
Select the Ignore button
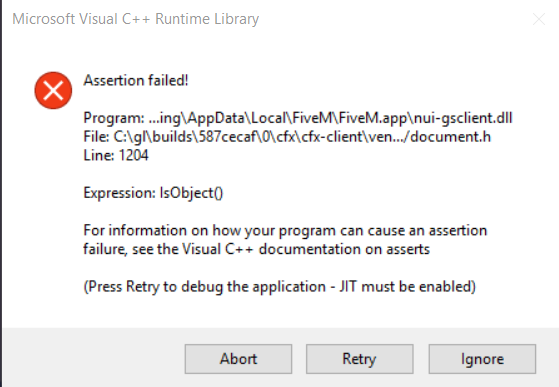482,359
